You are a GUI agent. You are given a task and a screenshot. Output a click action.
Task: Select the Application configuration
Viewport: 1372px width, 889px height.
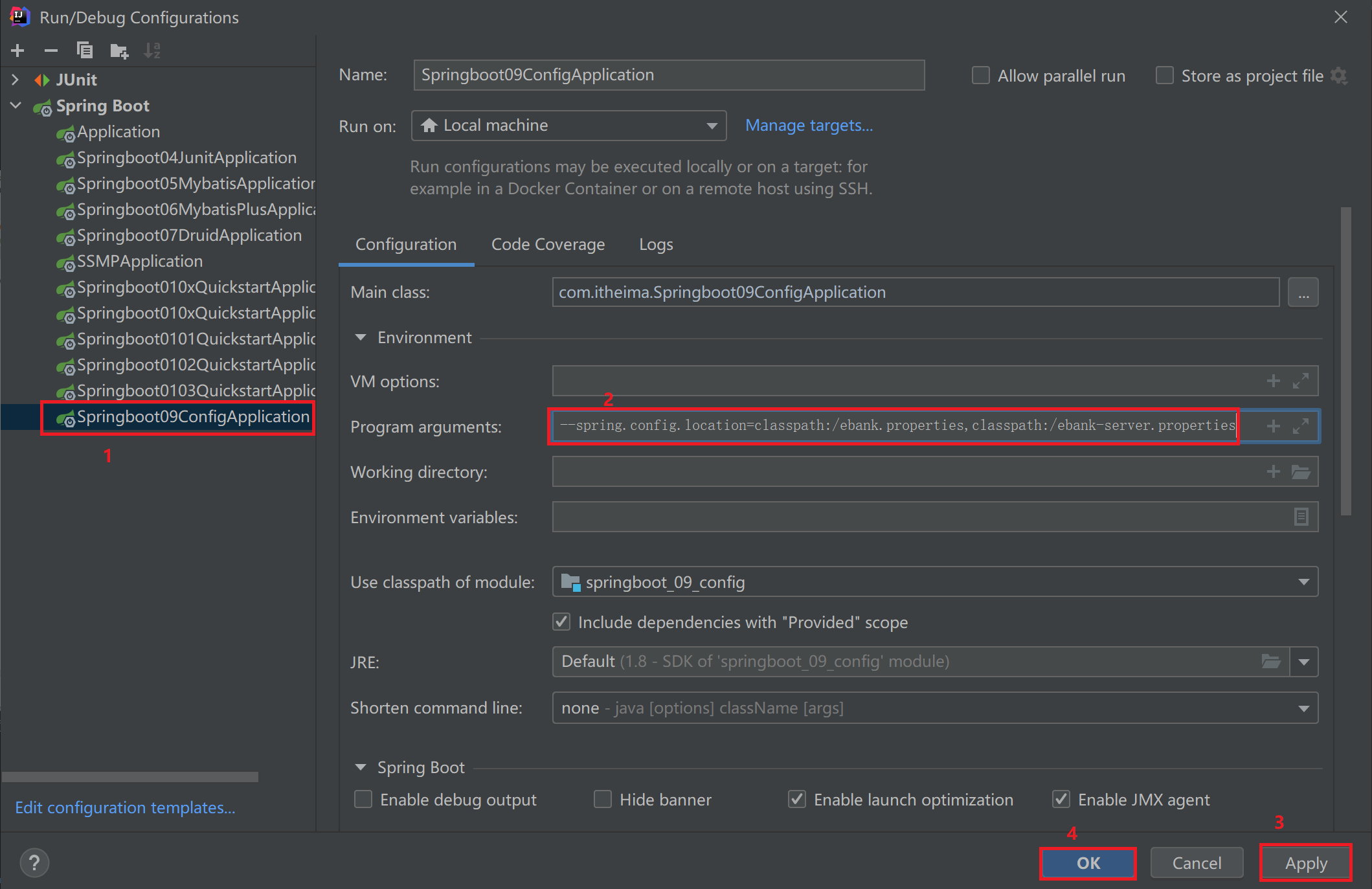[118, 132]
